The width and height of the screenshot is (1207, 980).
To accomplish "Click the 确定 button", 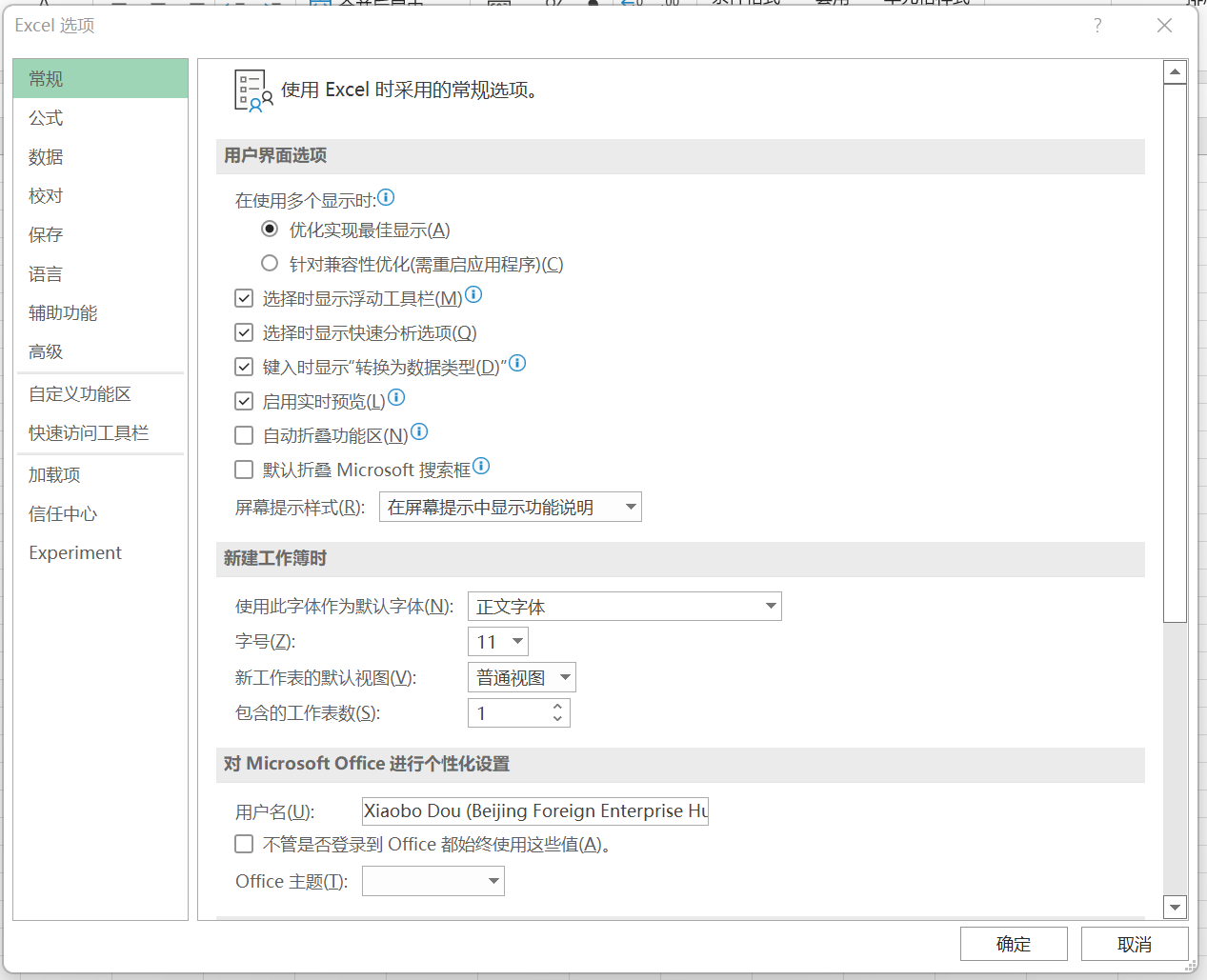I will tap(1014, 944).
